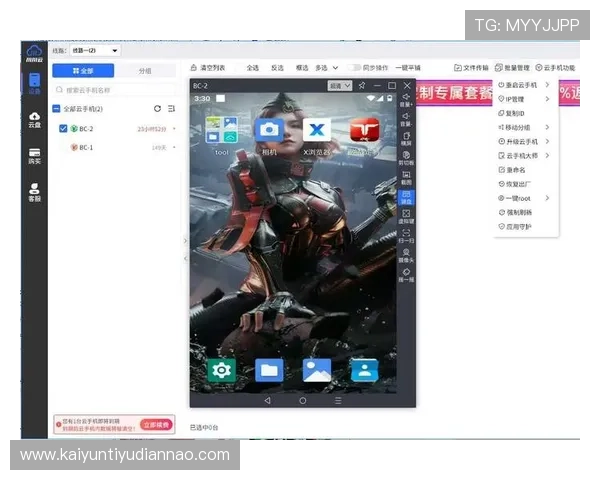Click 清空列表 to clear the list

point(208,68)
